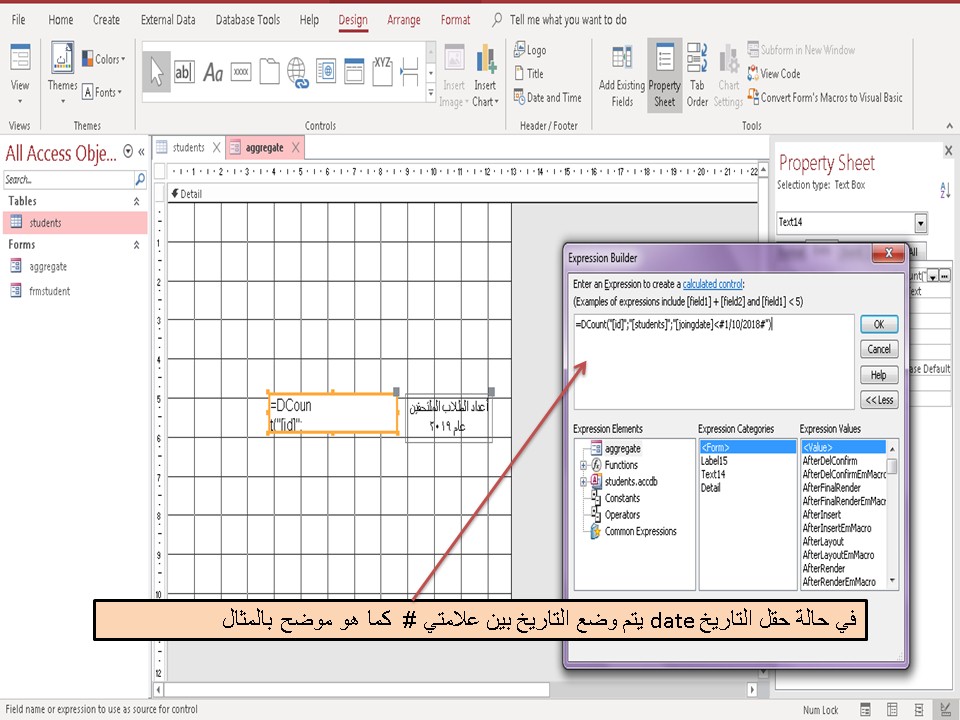Select the Navigation control

pyautogui.click(x=354, y=71)
